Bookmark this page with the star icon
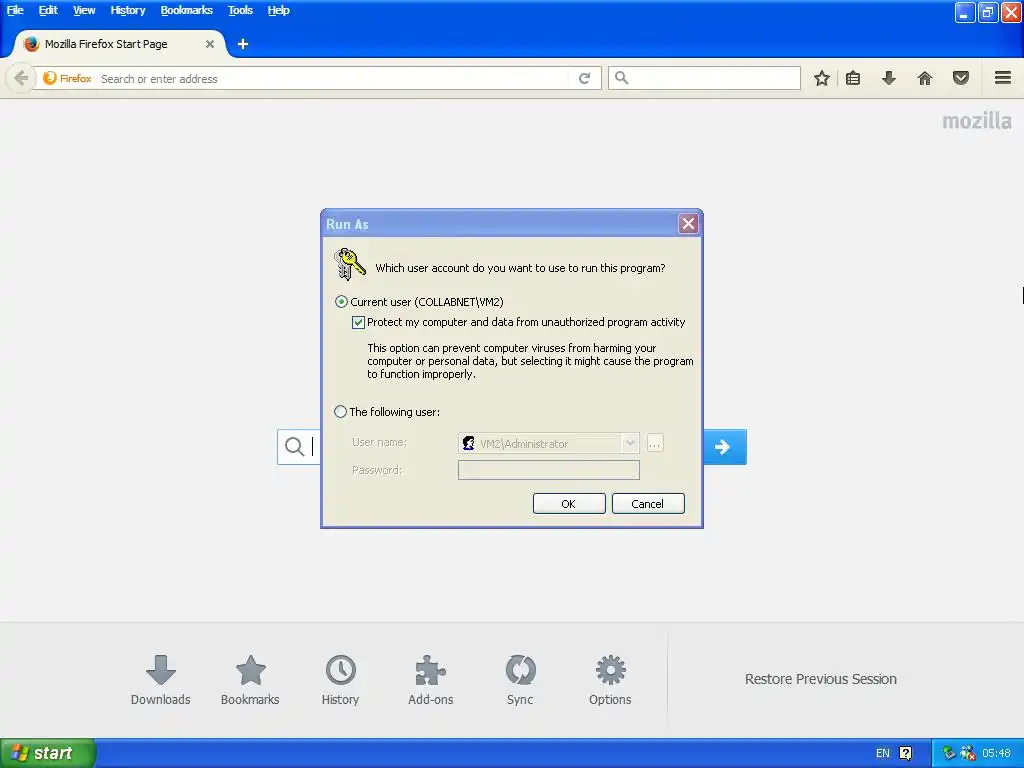 pyautogui.click(x=822, y=78)
